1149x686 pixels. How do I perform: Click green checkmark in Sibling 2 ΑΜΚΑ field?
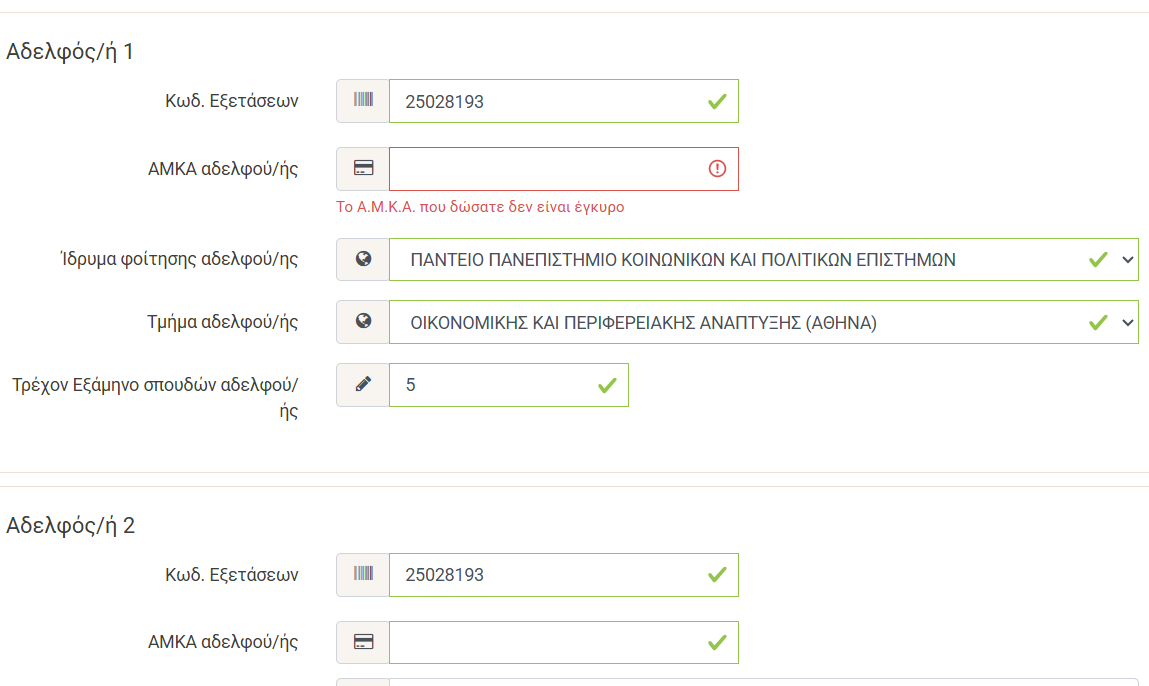pos(717,642)
